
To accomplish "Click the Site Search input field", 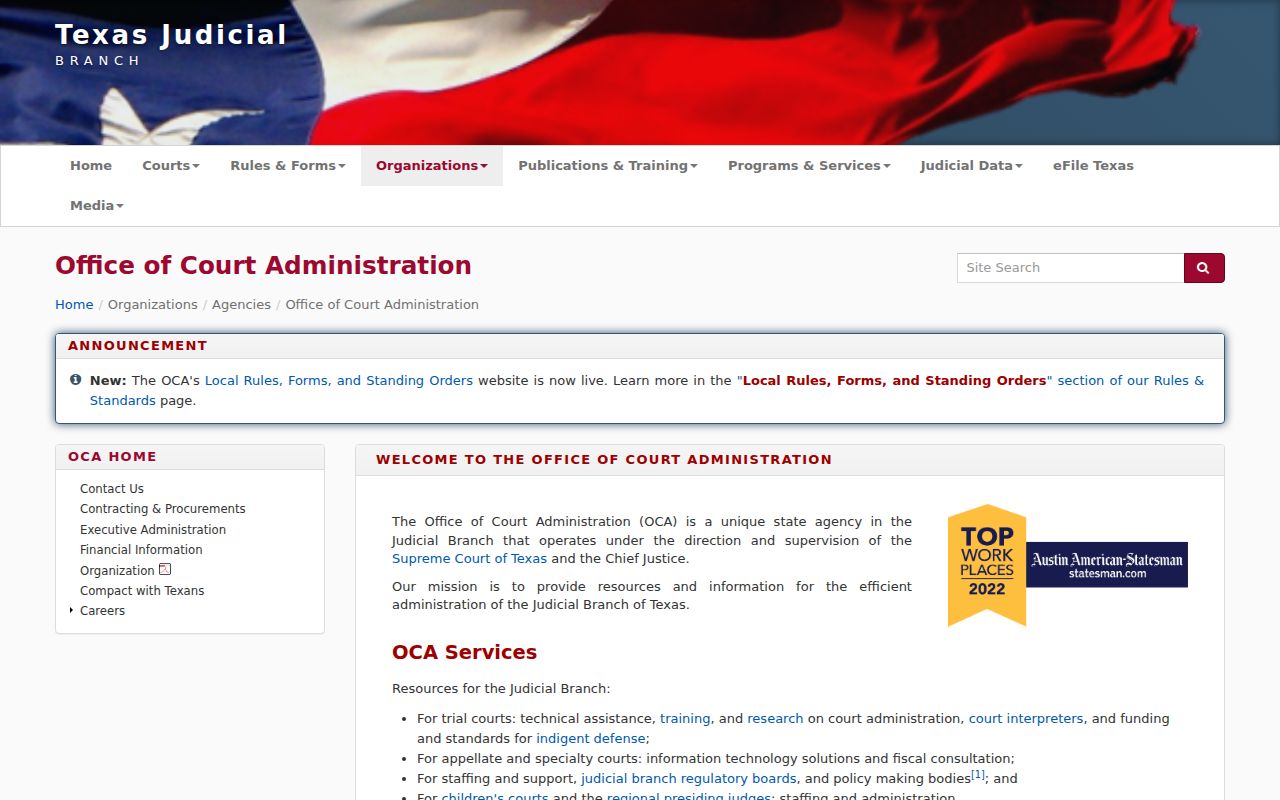I will 1070,268.
